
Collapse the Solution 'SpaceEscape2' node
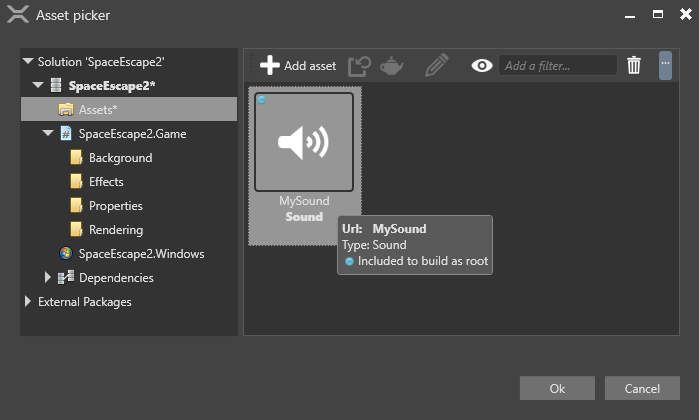point(28,62)
